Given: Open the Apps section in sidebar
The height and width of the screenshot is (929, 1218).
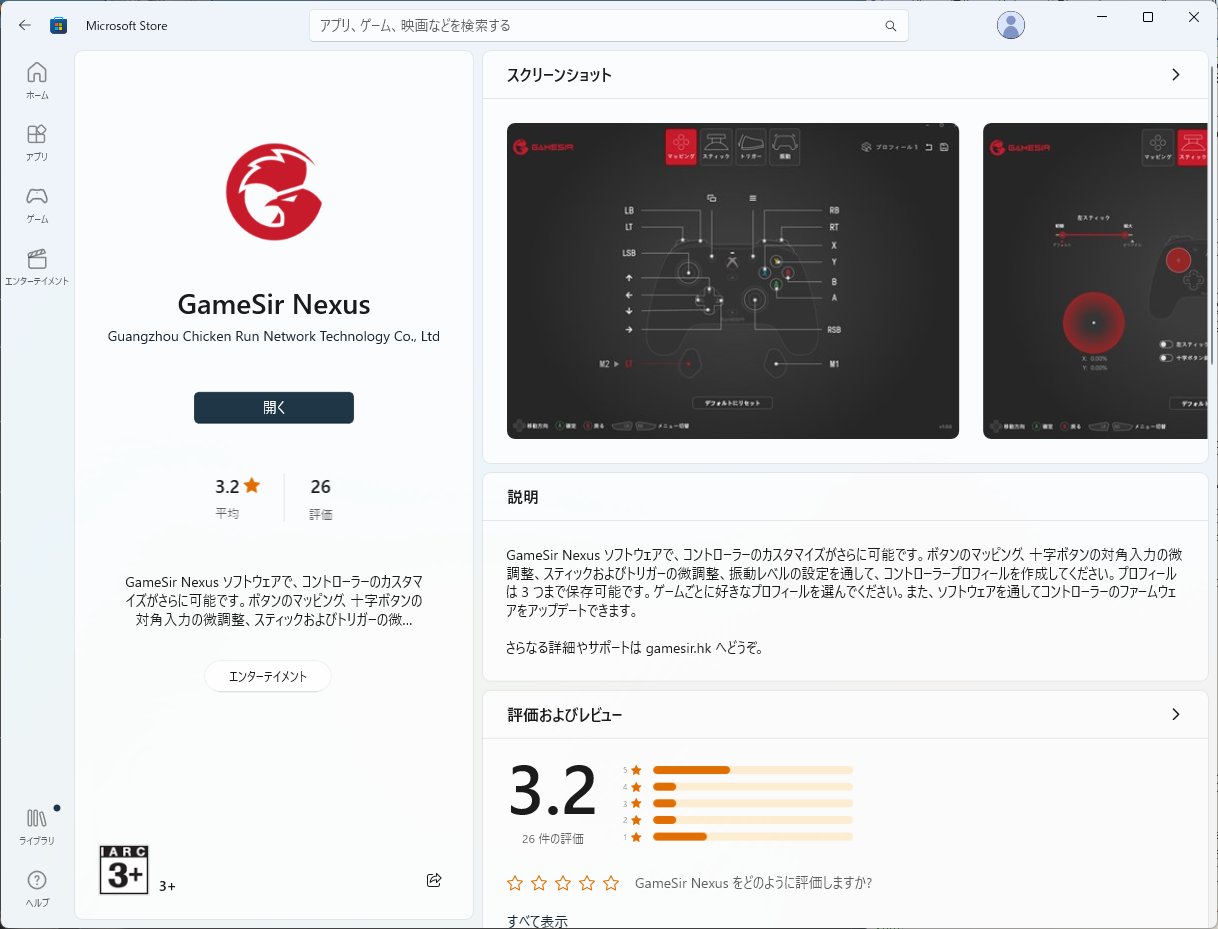Looking at the screenshot, I should (x=37, y=143).
